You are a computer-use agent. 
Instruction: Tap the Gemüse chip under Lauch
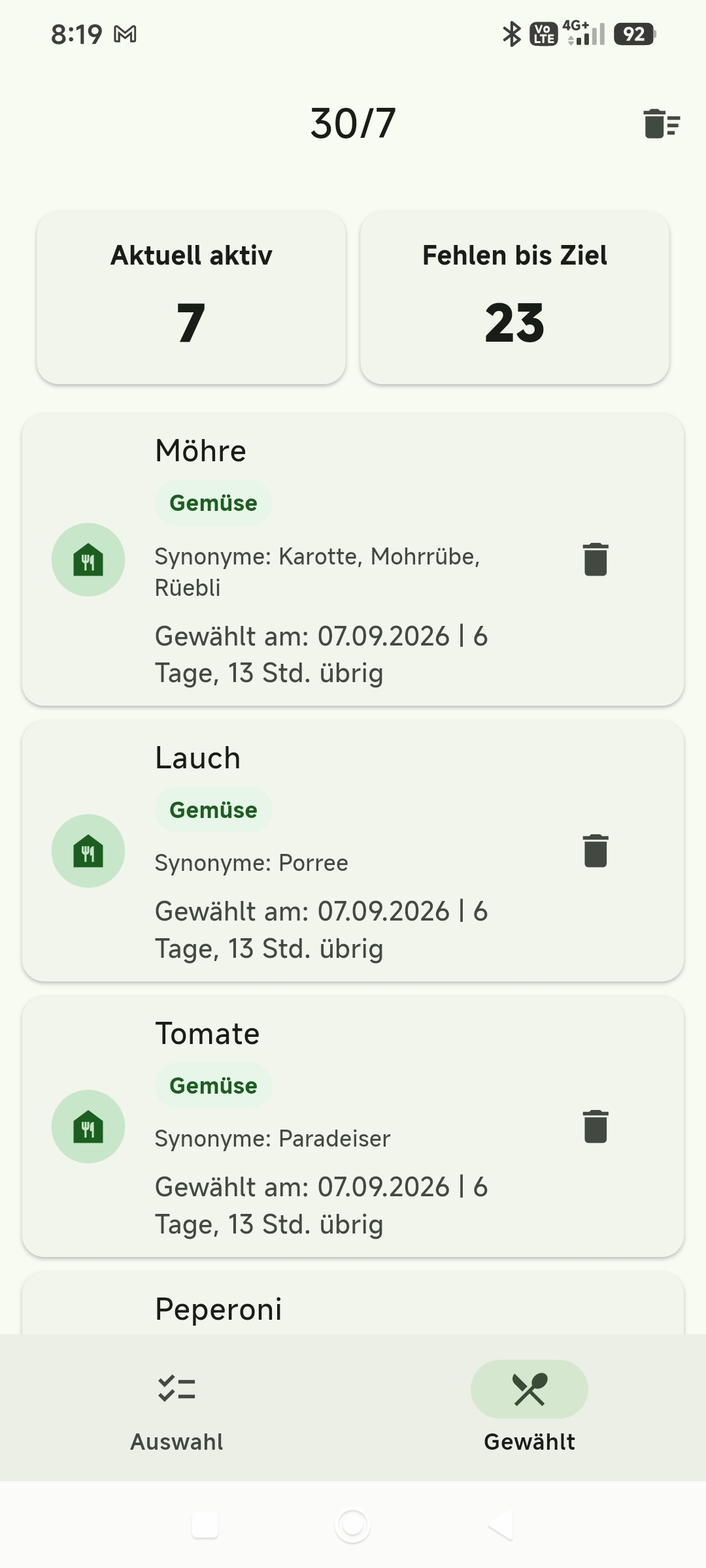(213, 810)
